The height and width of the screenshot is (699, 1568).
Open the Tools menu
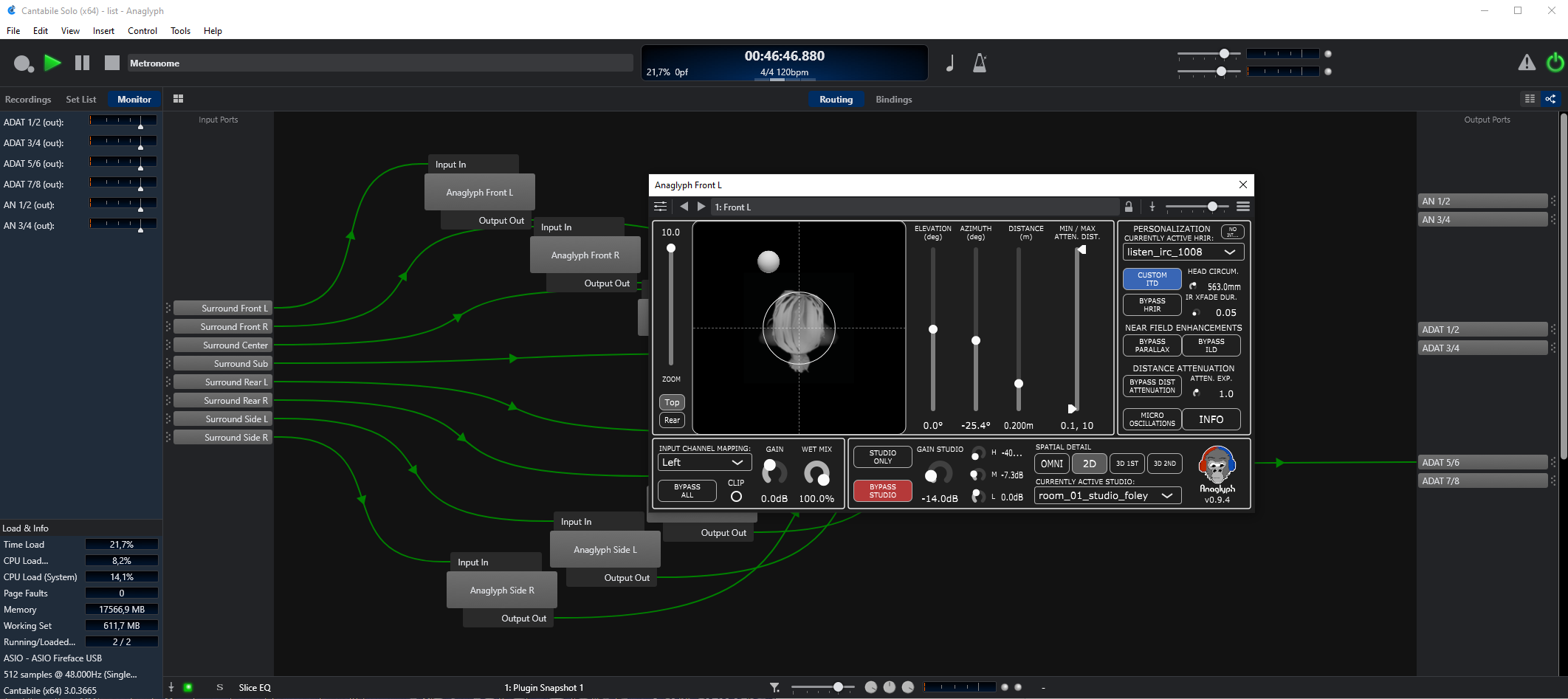click(180, 31)
